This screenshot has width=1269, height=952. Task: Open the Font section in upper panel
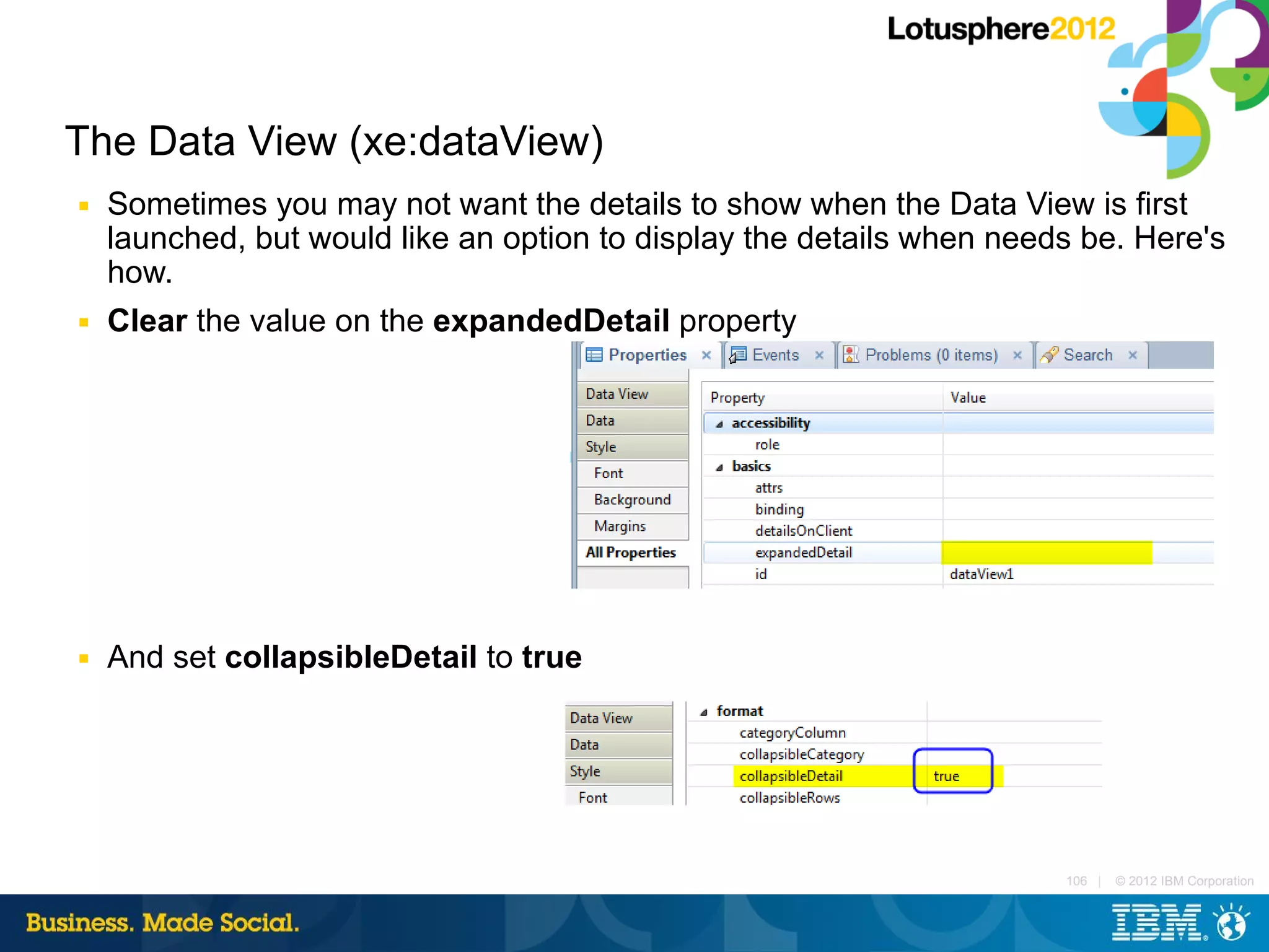tap(633, 473)
